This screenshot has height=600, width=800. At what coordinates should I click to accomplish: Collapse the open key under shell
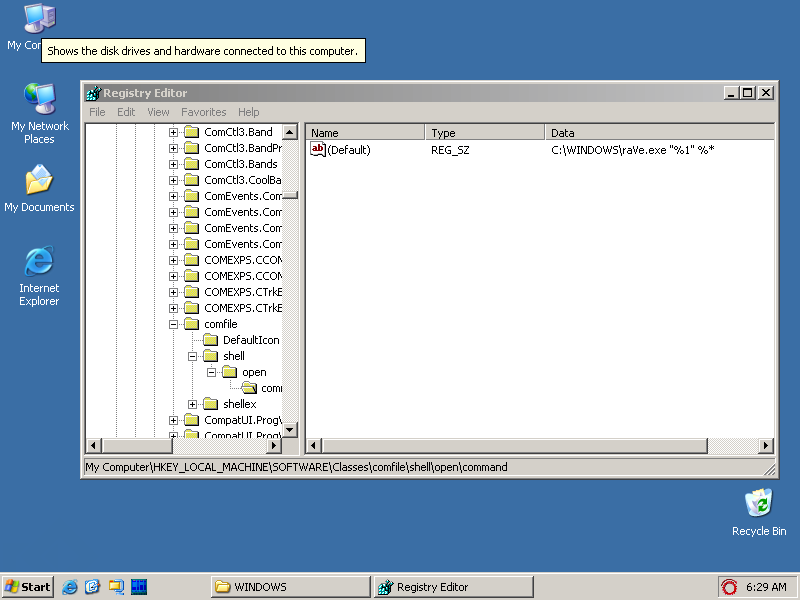211,372
